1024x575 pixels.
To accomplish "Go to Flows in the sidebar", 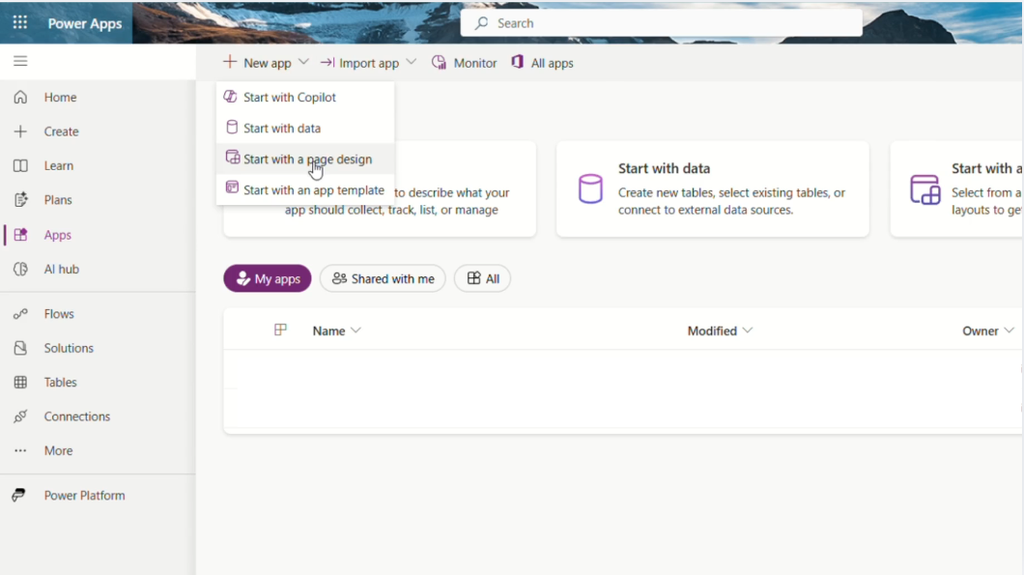I will point(59,314).
